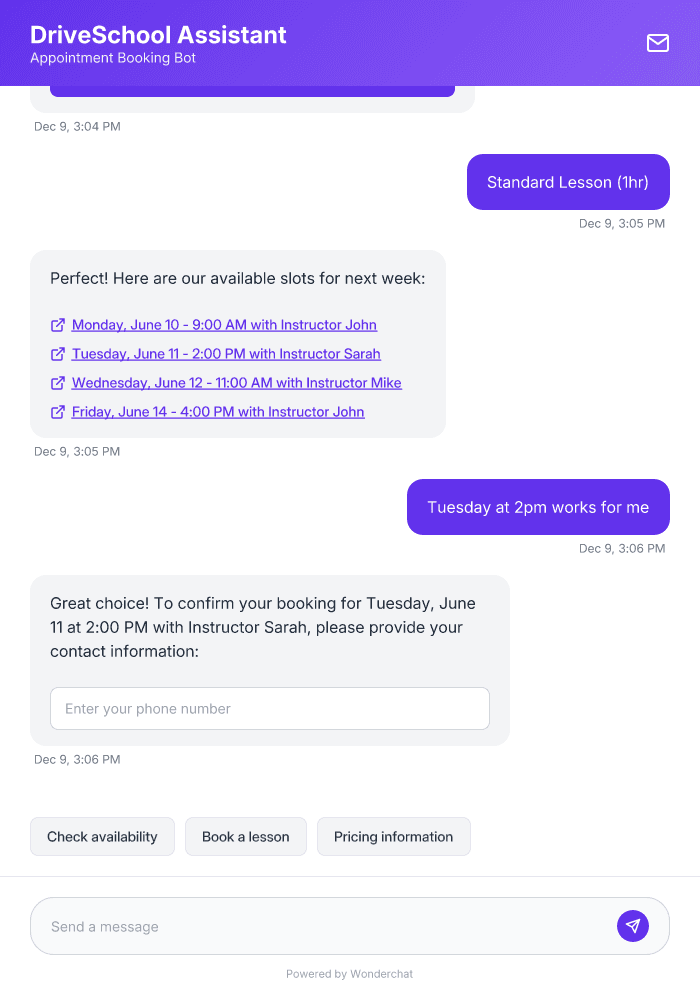The image size is (700, 1000).
Task: Click the phone number entry field
Action: click(269, 708)
